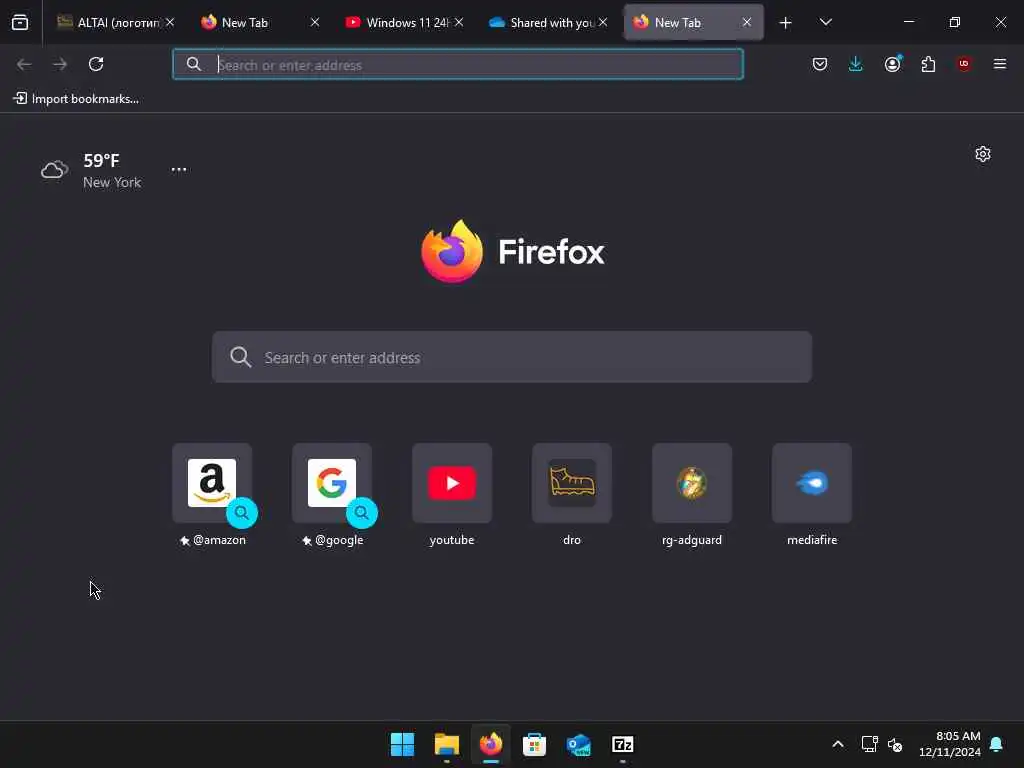Image resolution: width=1024 pixels, height=768 pixels.
Task: Close the Shared with you tab
Action: coord(603,22)
